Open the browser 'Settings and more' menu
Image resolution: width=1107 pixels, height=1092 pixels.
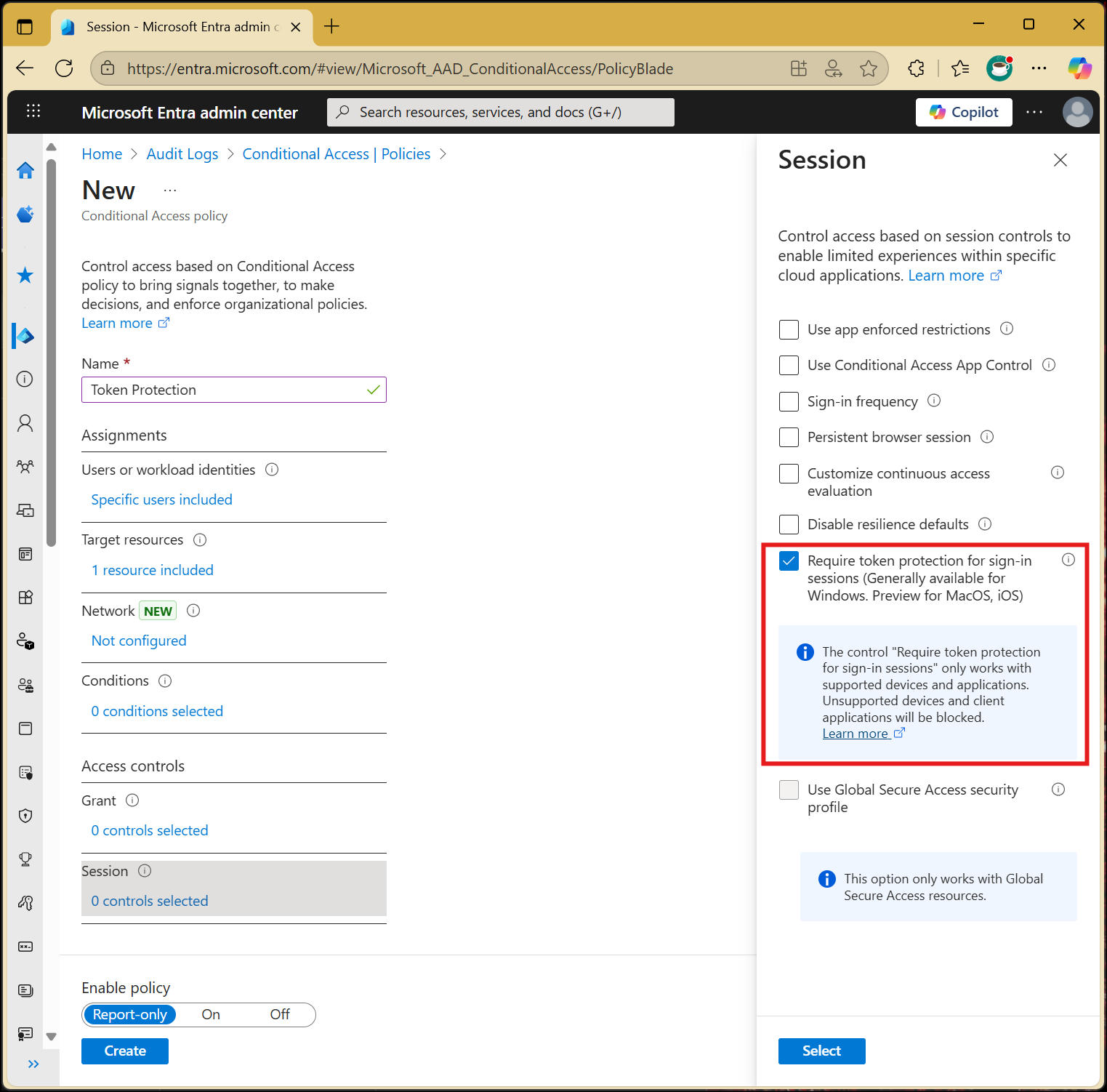(1039, 68)
